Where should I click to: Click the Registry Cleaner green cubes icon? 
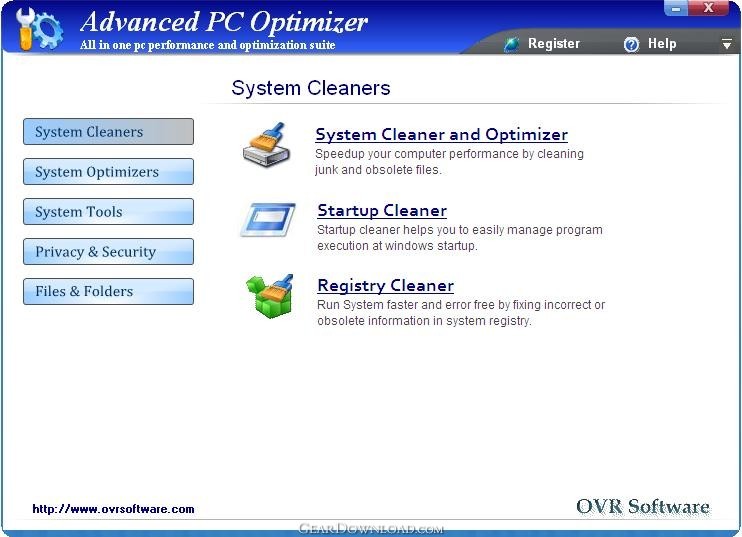pos(270,296)
